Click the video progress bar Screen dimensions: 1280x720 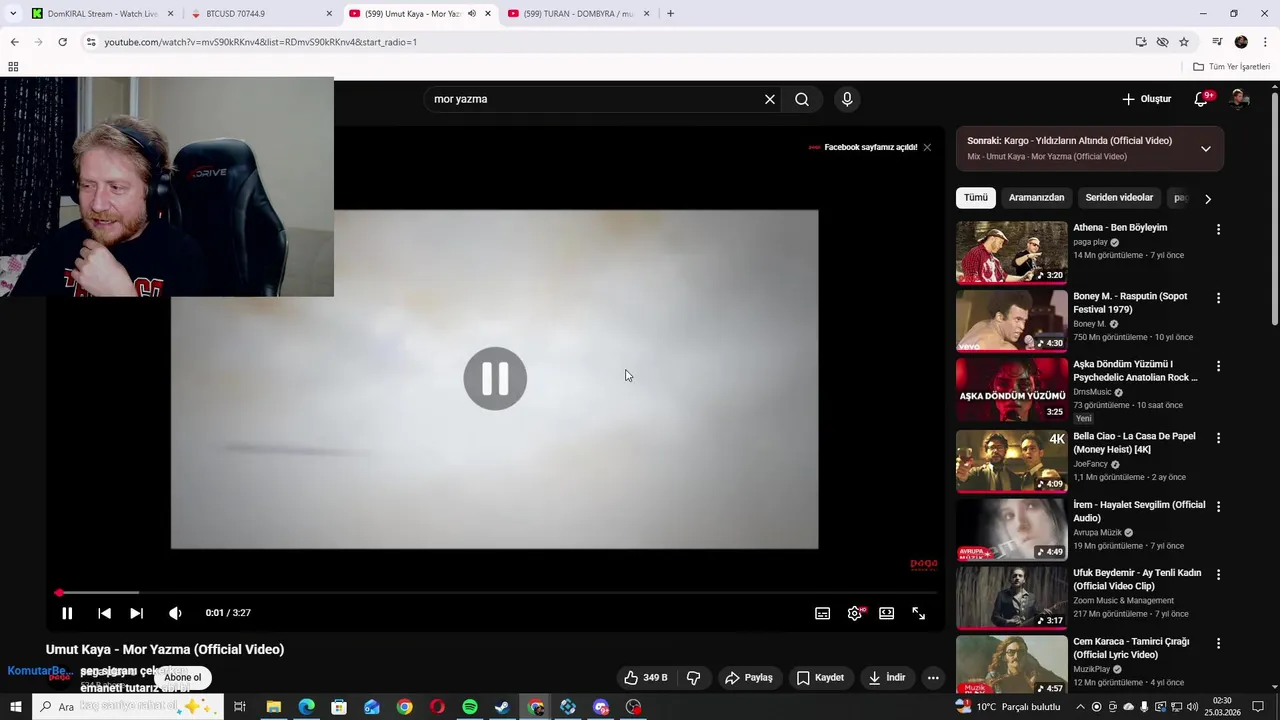tap(494, 593)
